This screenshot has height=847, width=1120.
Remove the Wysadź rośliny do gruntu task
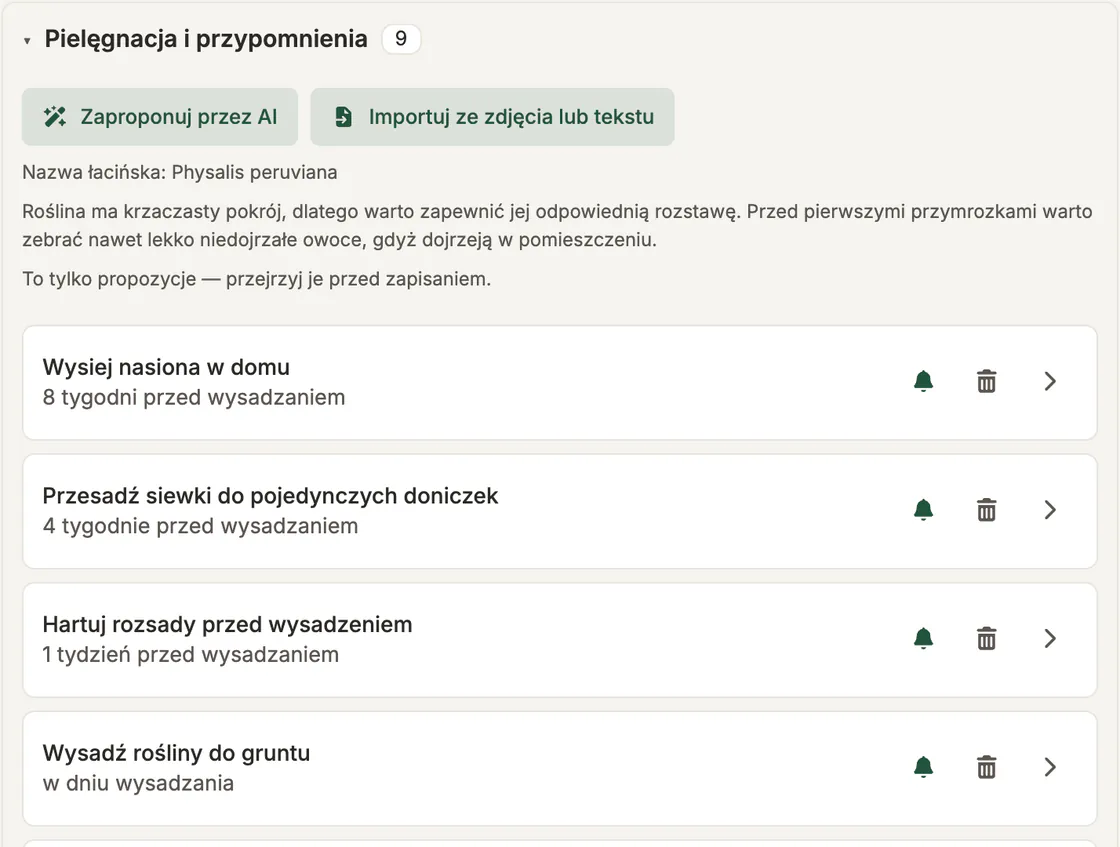point(986,767)
